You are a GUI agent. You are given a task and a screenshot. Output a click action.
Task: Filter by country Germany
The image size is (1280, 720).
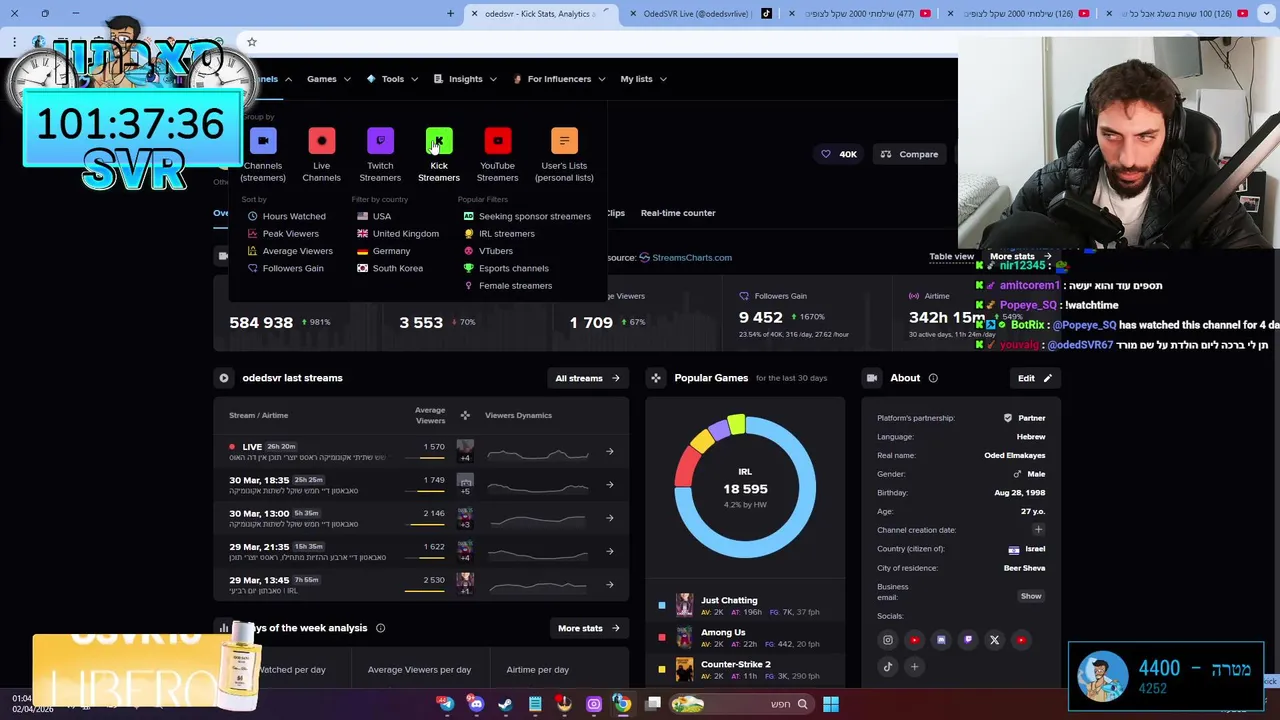(x=383, y=251)
